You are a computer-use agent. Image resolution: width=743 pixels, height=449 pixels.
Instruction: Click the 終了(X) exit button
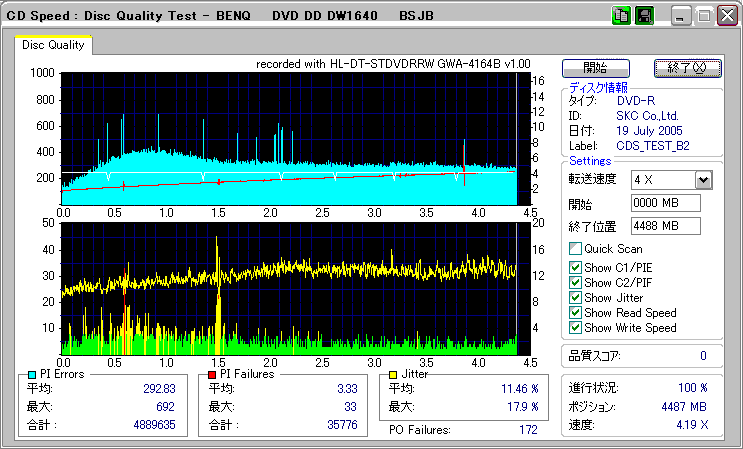(687, 67)
